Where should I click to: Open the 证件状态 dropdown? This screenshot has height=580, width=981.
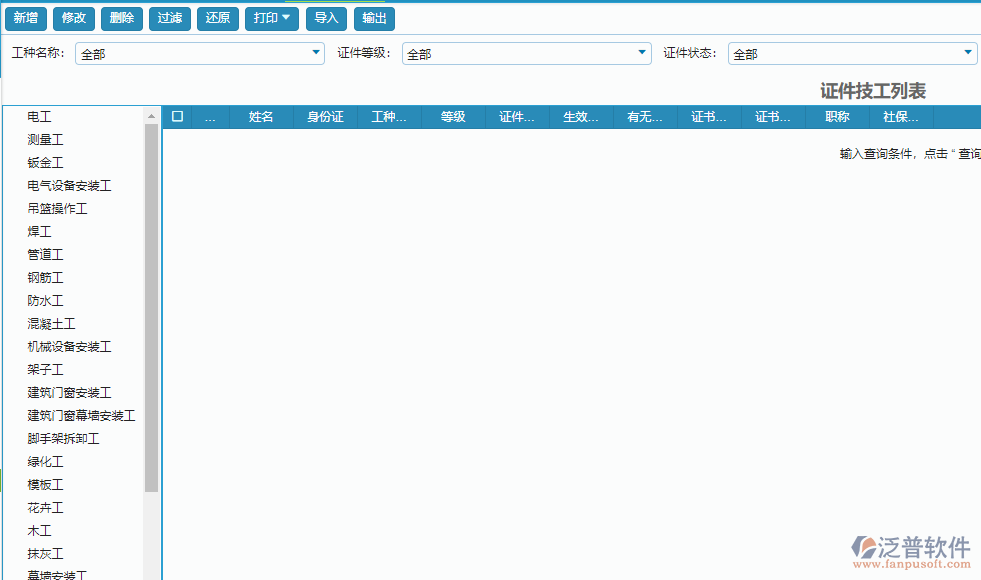click(x=967, y=53)
